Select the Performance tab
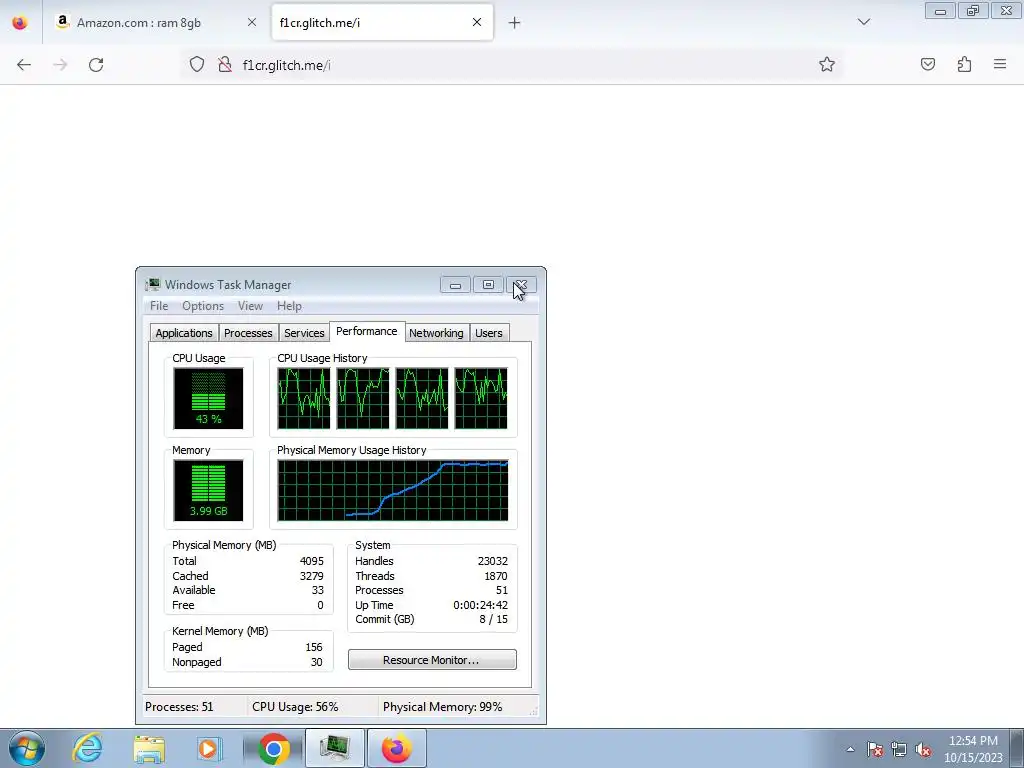Viewport: 1024px width, 768px height. 366,331
